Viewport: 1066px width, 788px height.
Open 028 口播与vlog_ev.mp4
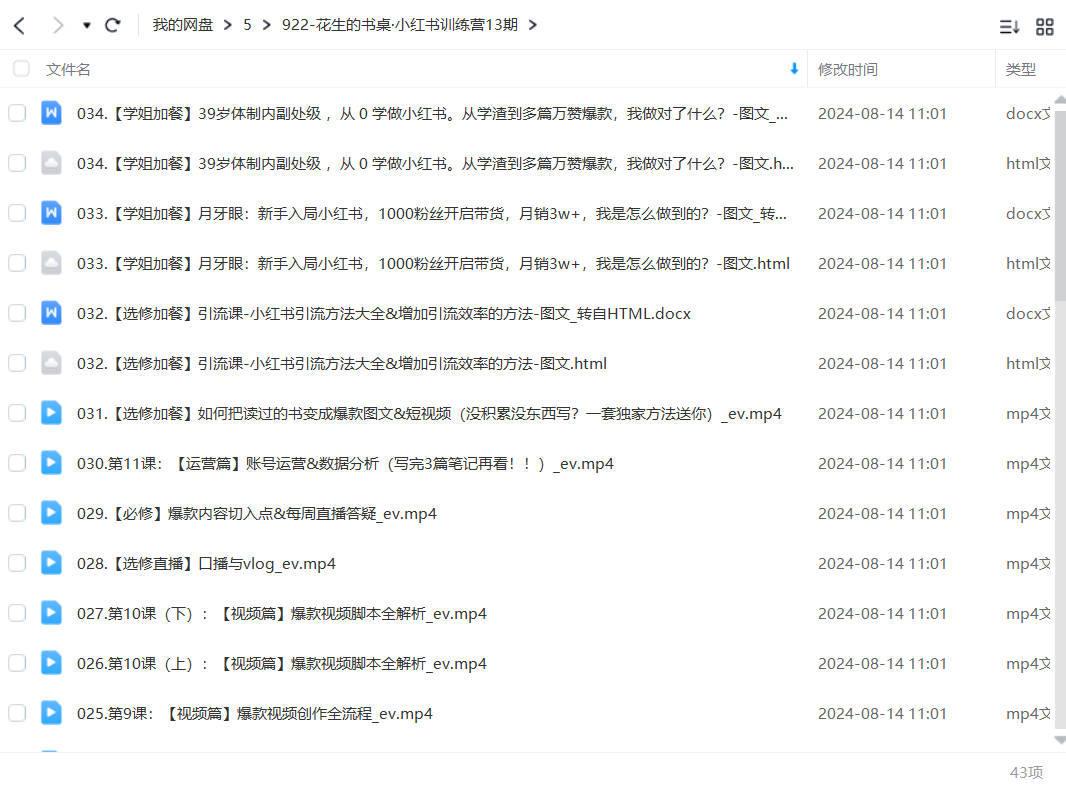point(206,564)
